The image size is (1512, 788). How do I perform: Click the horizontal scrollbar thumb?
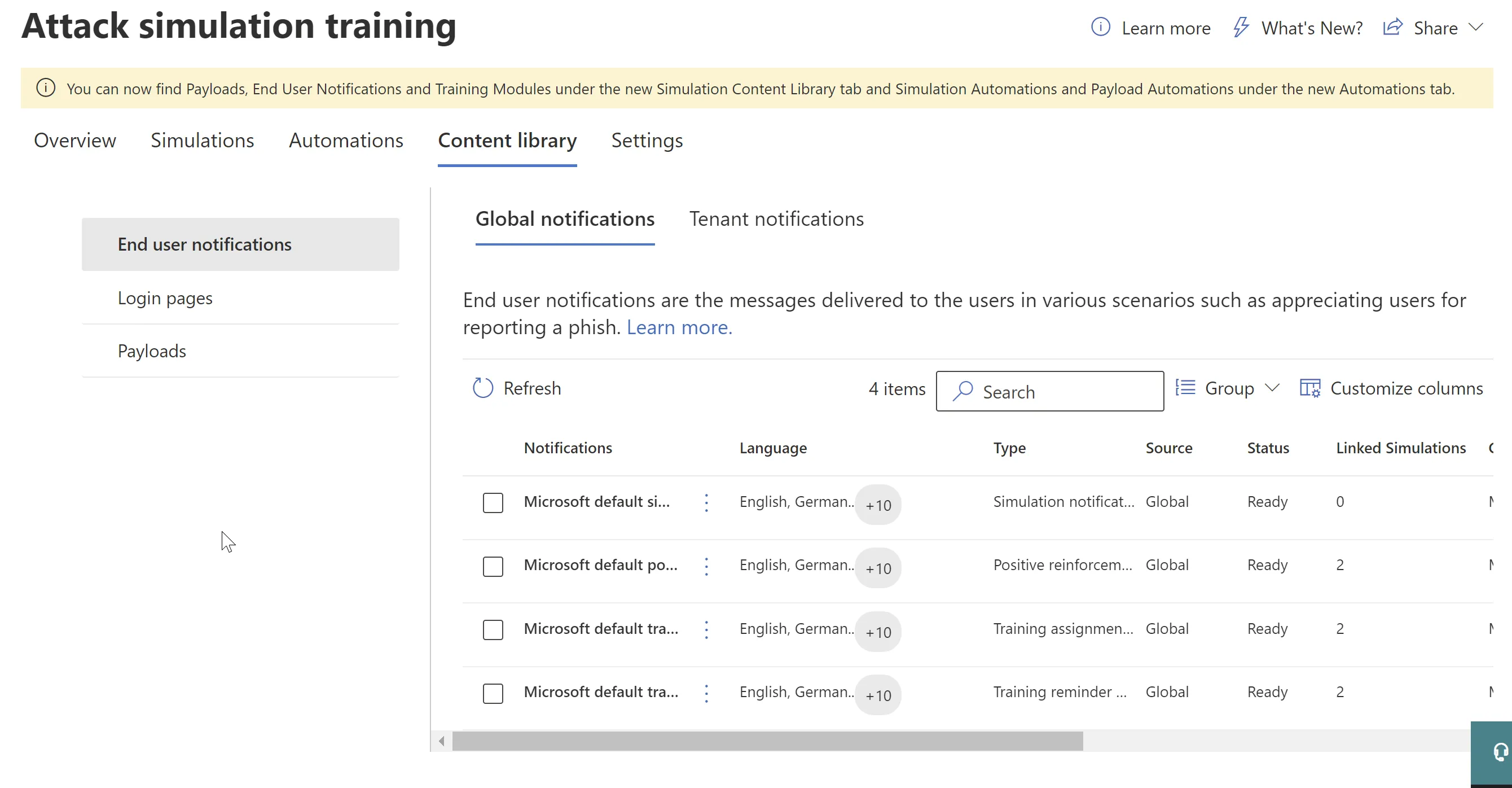click(768, 741)
